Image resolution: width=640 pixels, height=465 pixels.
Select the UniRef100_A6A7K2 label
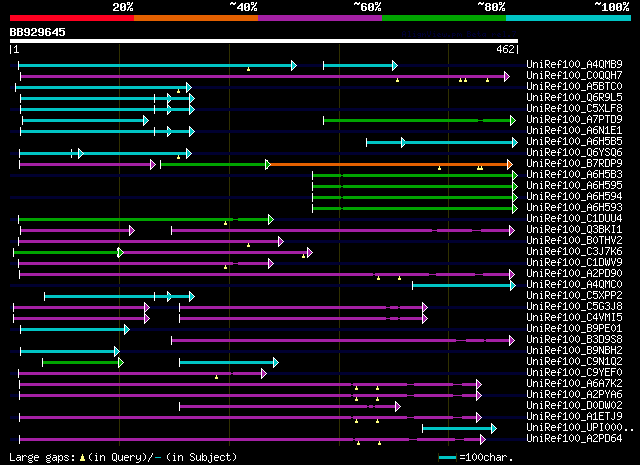coord(574,384)
